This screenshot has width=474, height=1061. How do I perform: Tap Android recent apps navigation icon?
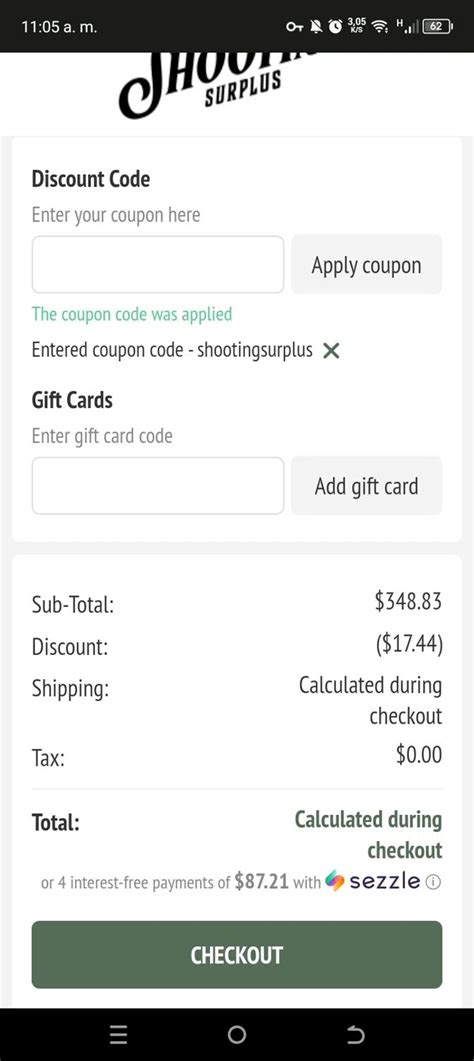(119, 1034)
